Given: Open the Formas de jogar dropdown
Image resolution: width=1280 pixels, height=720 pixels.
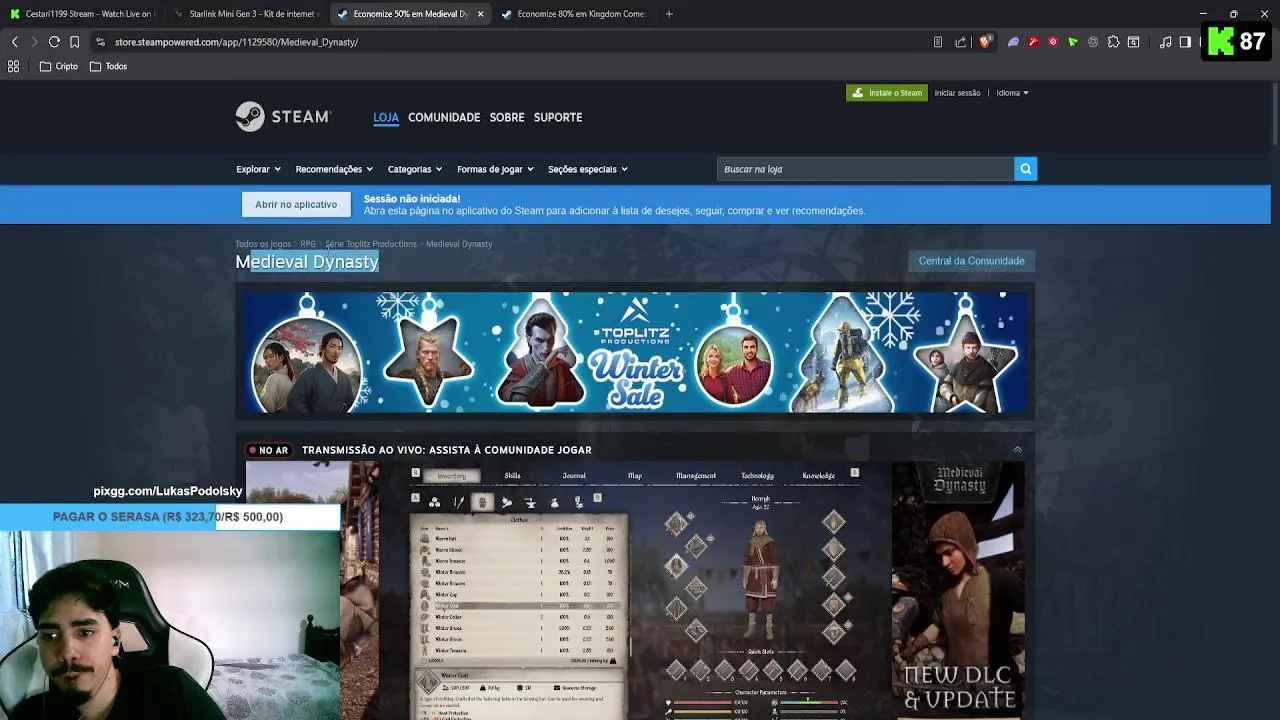Looking at the screenshot, I should pyautogui.click(x=495, y=169).
